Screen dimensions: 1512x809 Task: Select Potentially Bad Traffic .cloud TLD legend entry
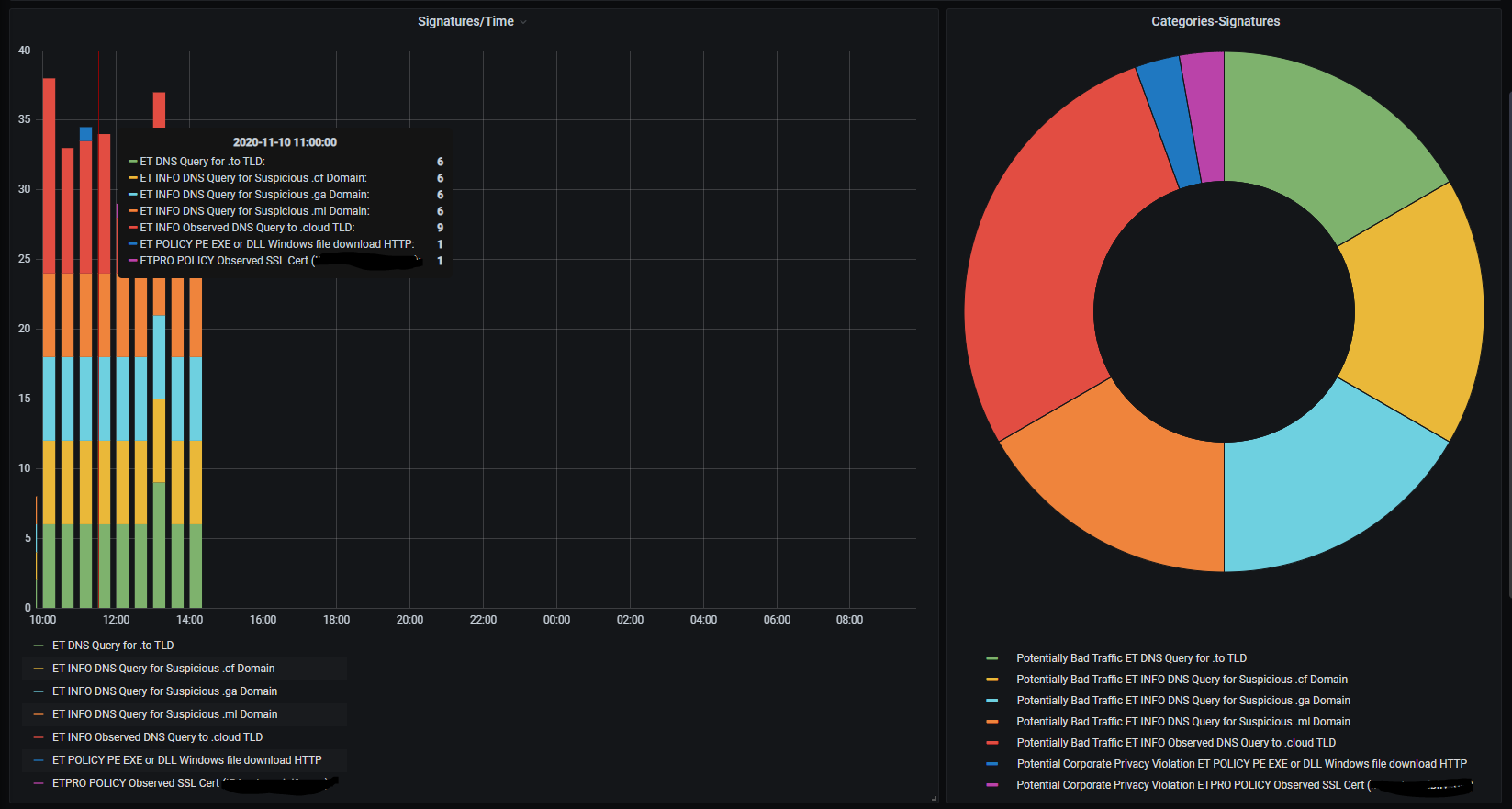click(1176, 743)
